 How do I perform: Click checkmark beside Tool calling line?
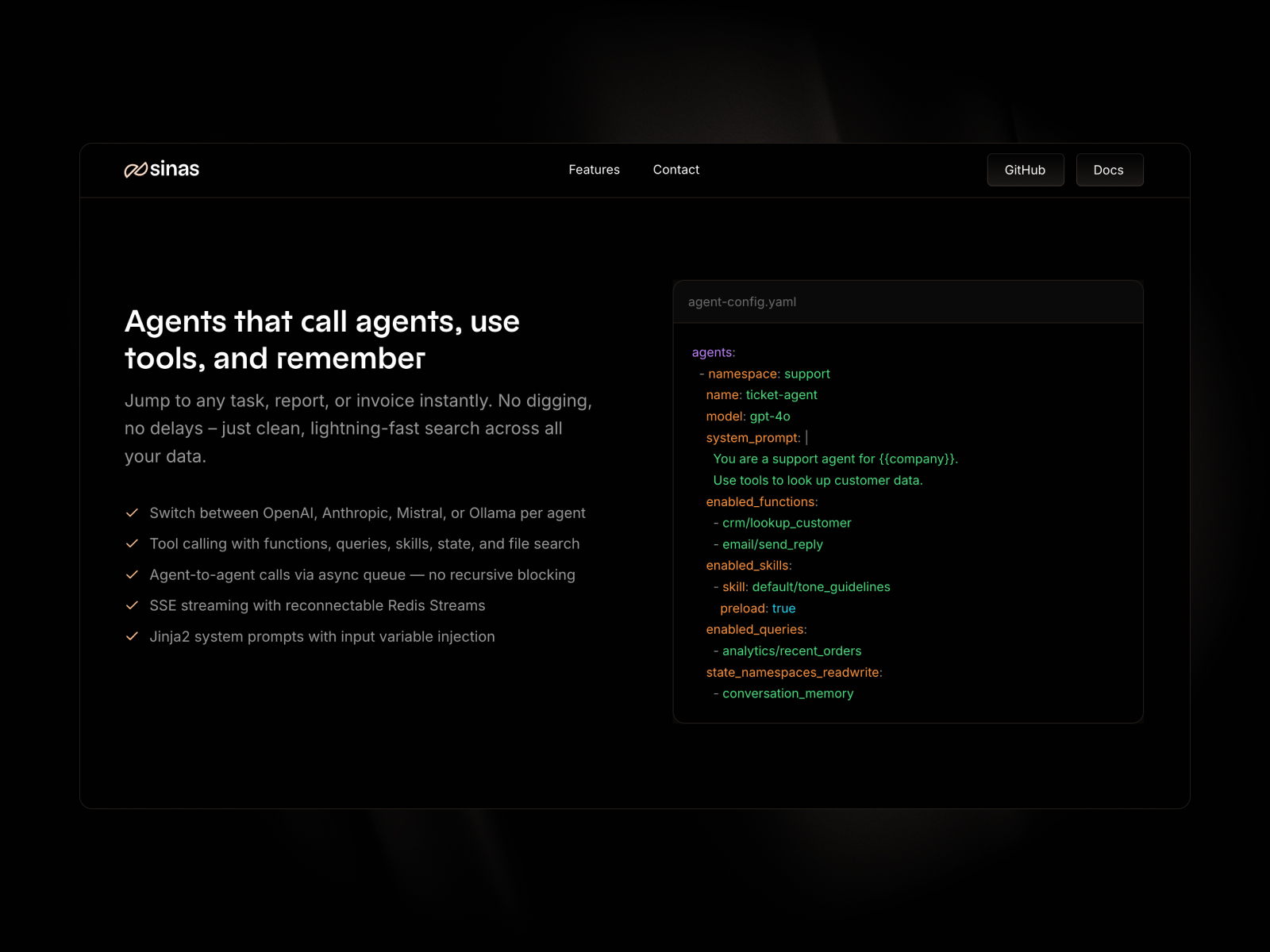tap(133, 544)
